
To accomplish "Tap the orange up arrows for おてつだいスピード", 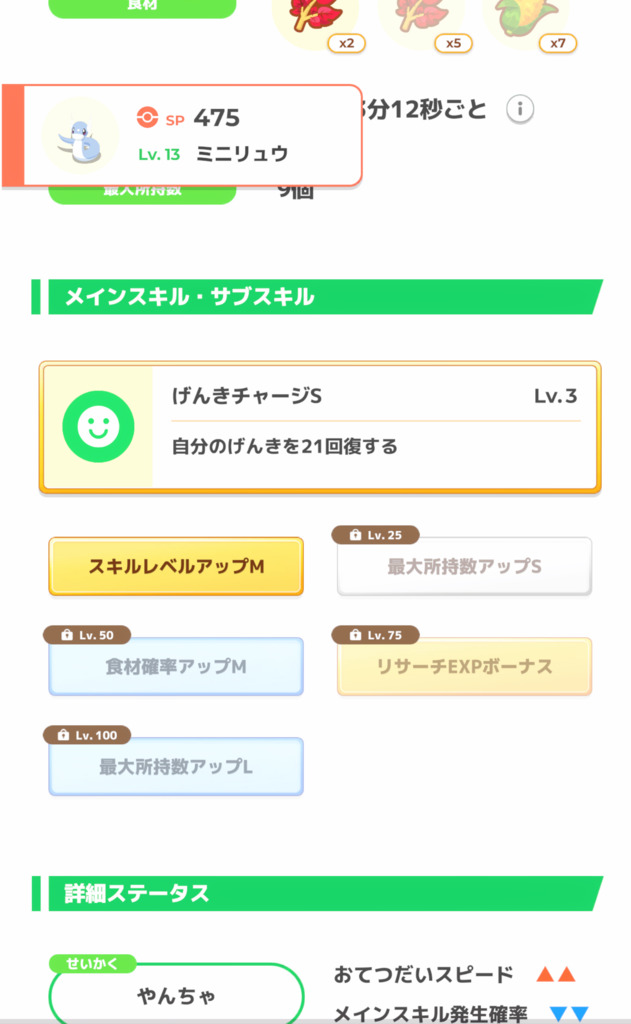I will pos(555,974).
